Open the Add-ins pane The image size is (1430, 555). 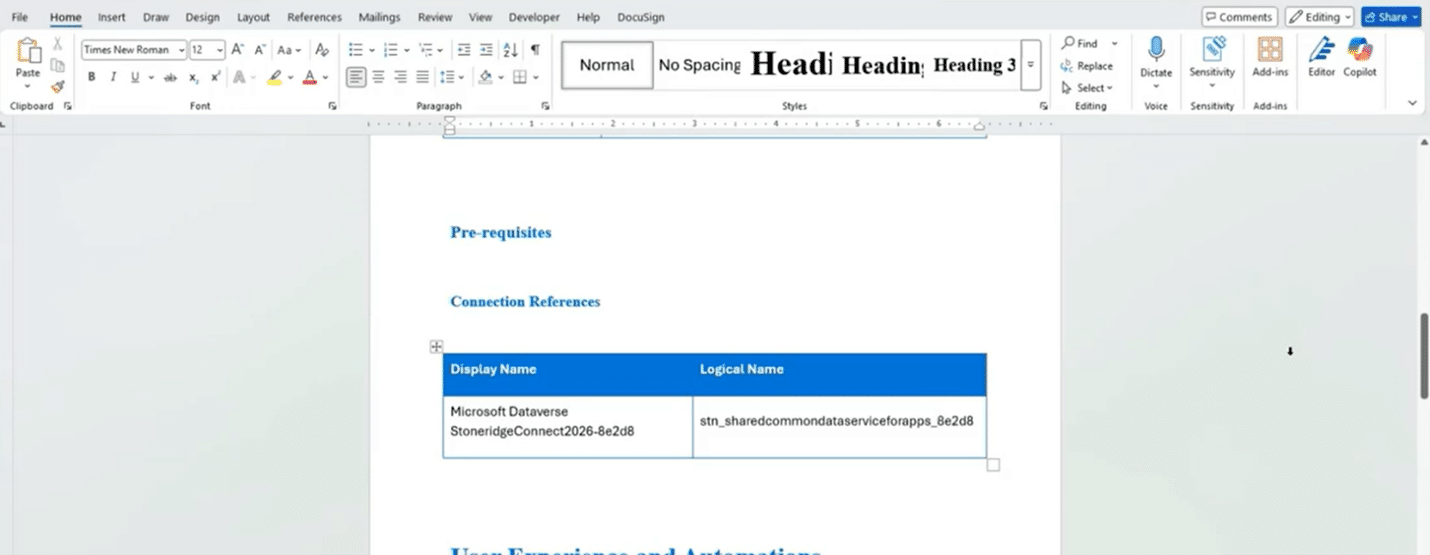point(1270,57)
